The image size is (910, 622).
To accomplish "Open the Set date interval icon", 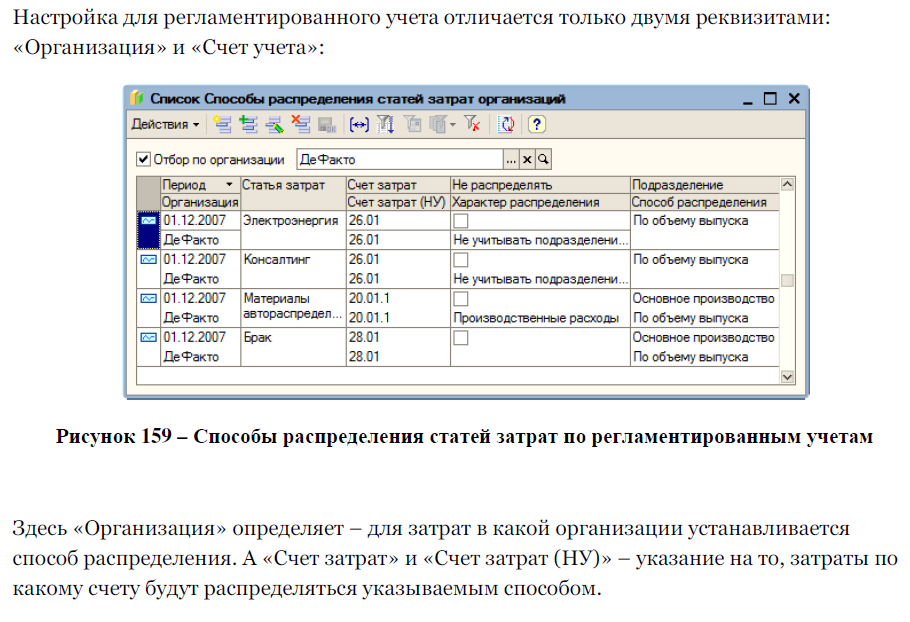I will pyautogui.click(x=359, y=124).
